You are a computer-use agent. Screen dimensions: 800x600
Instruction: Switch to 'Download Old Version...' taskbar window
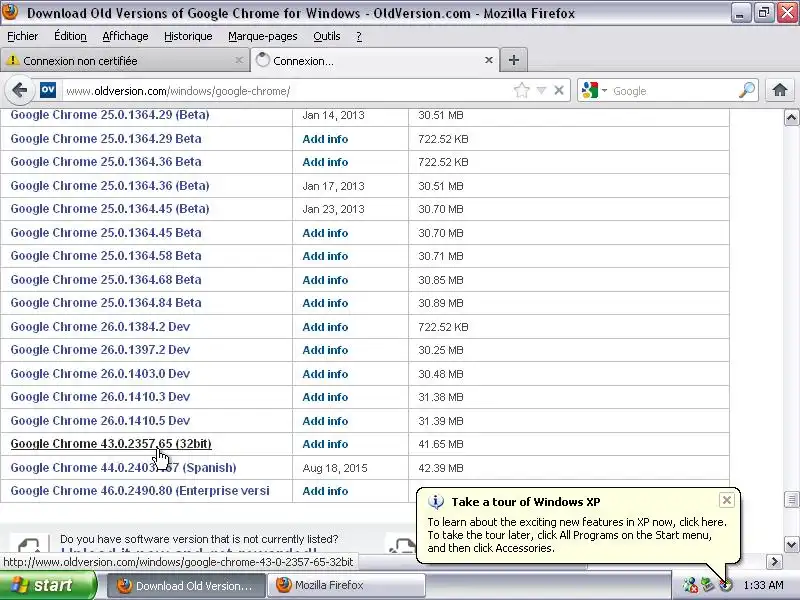coord(186,586)
